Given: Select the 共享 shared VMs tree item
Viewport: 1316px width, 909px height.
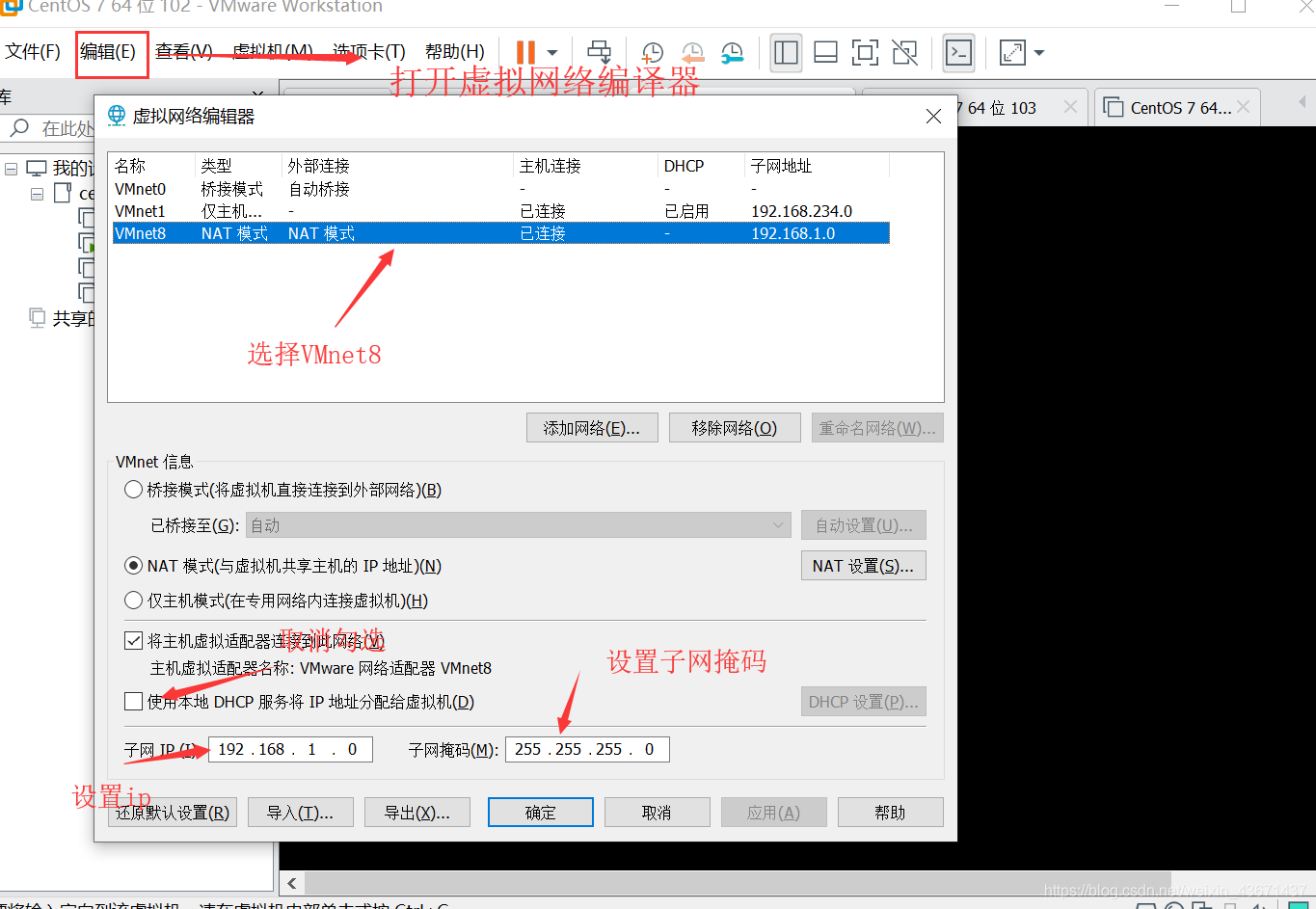Looking at the screenshot, I should tap(60, 318).
